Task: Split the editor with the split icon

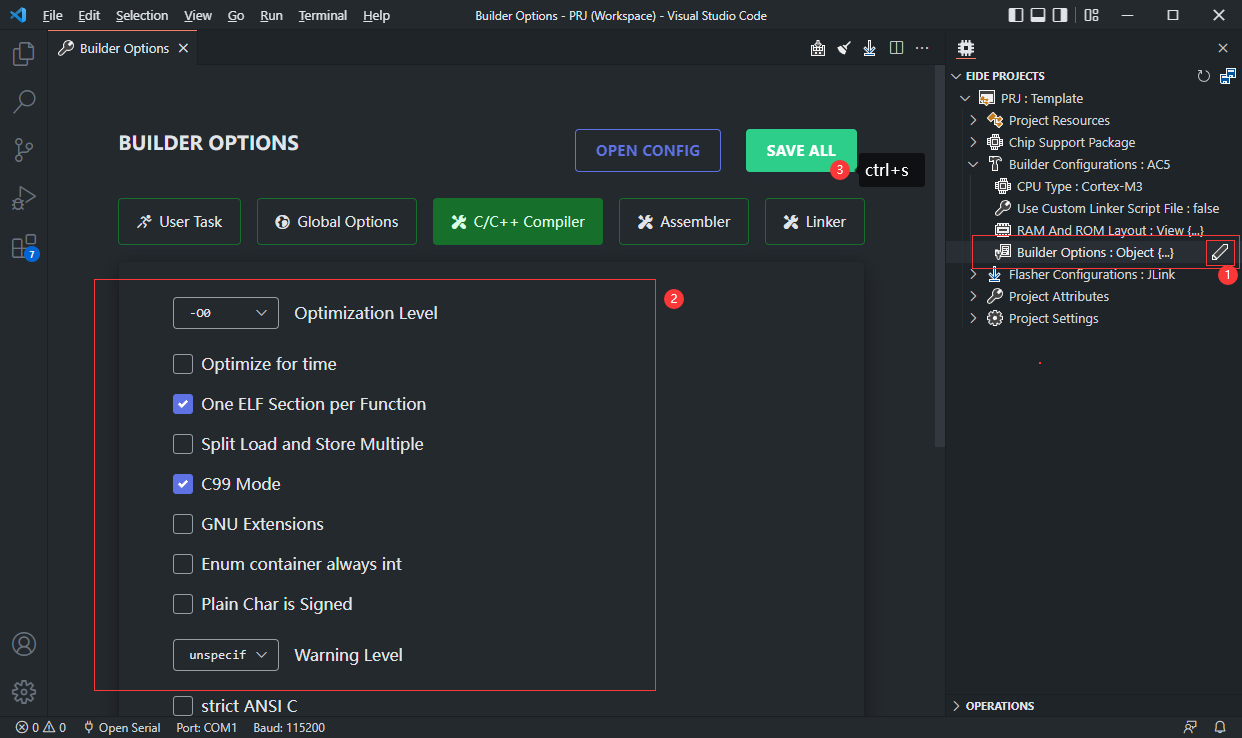Action: pyautogui.click(x=896, y=47)
